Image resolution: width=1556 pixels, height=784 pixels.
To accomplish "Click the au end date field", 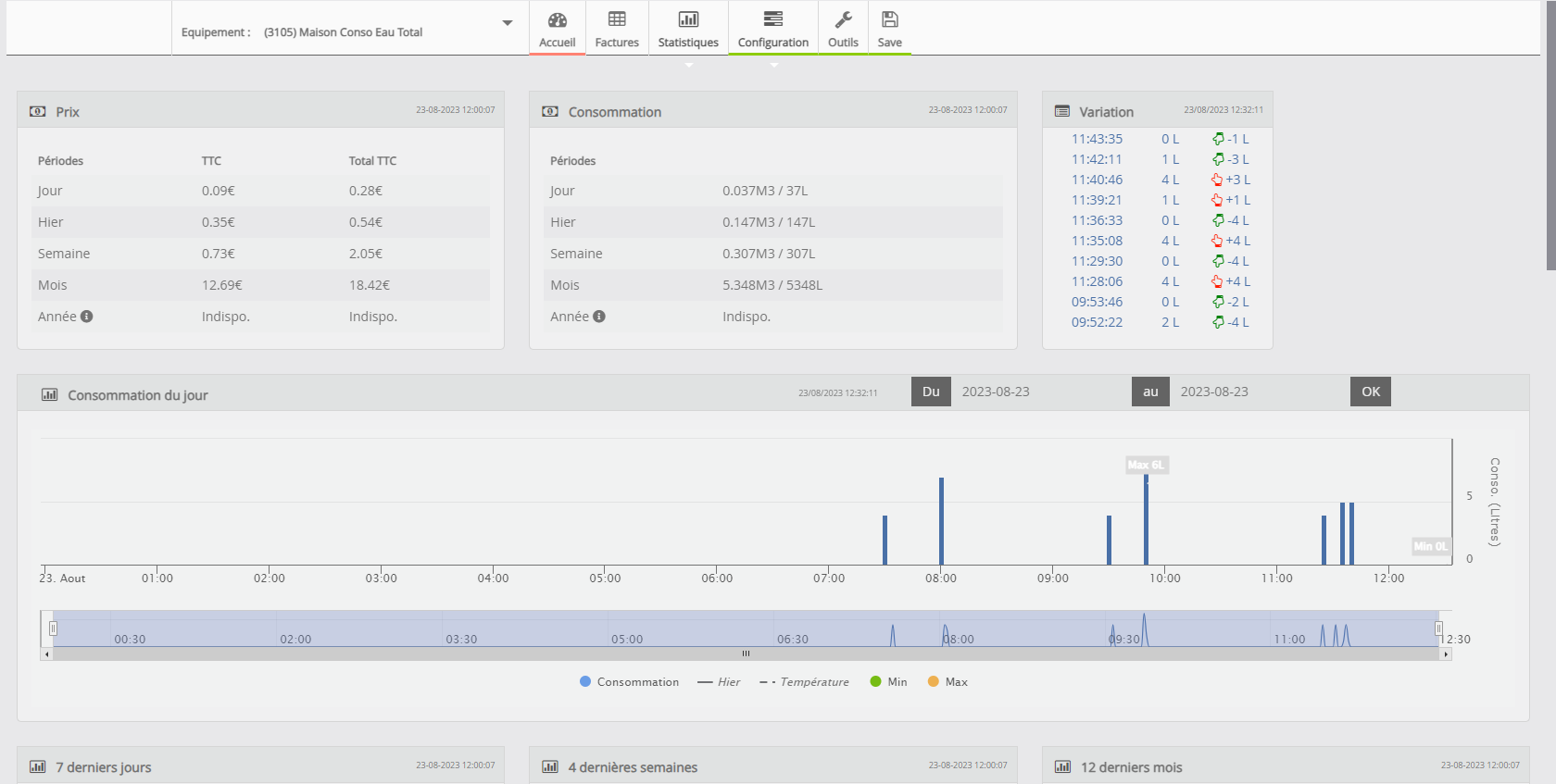I will click(x=1255, y=392).
